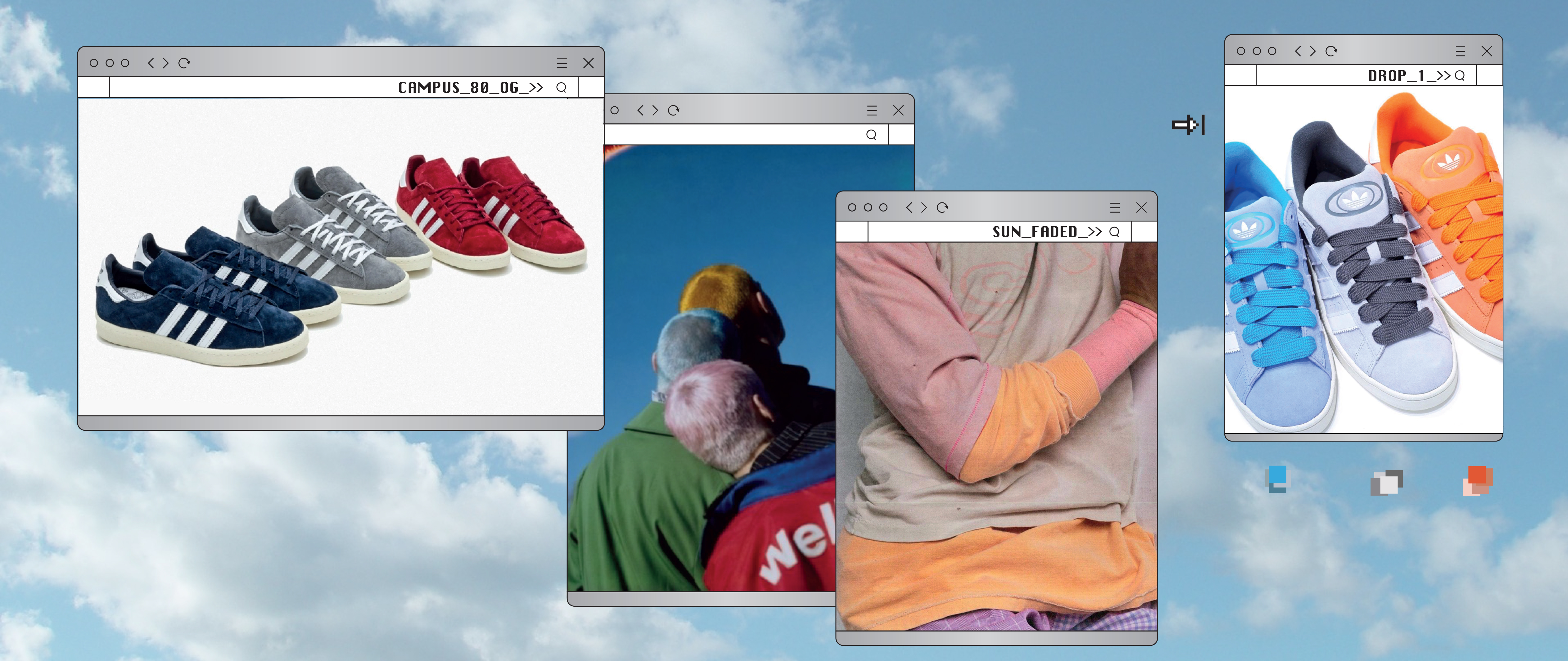Reload the CAMPUS_80_OG window
Viewport: 1568px width, 661px height.
coord(184,63)
